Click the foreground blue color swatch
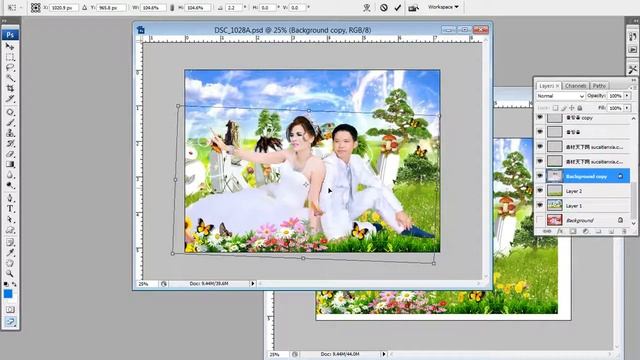Image resolution: width=640 pixels, height=360 pixels. tap(8, 294)
